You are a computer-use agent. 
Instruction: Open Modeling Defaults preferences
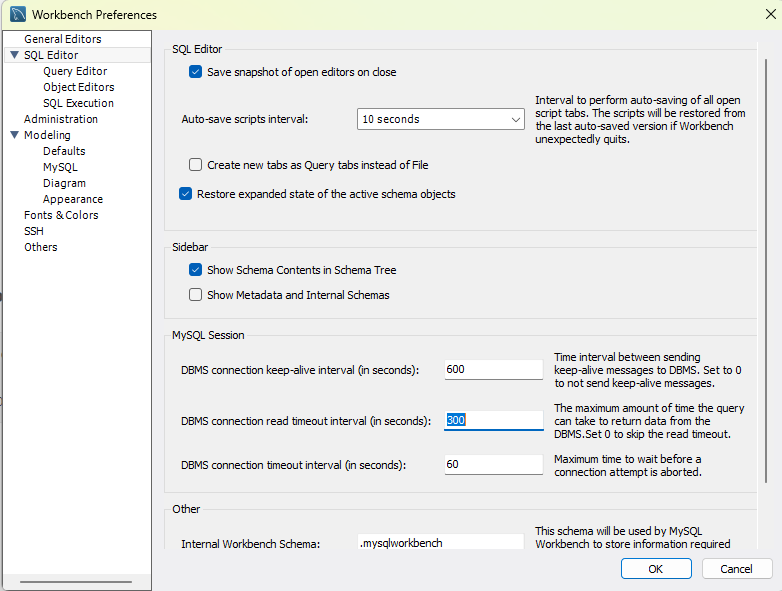(64, 151)
